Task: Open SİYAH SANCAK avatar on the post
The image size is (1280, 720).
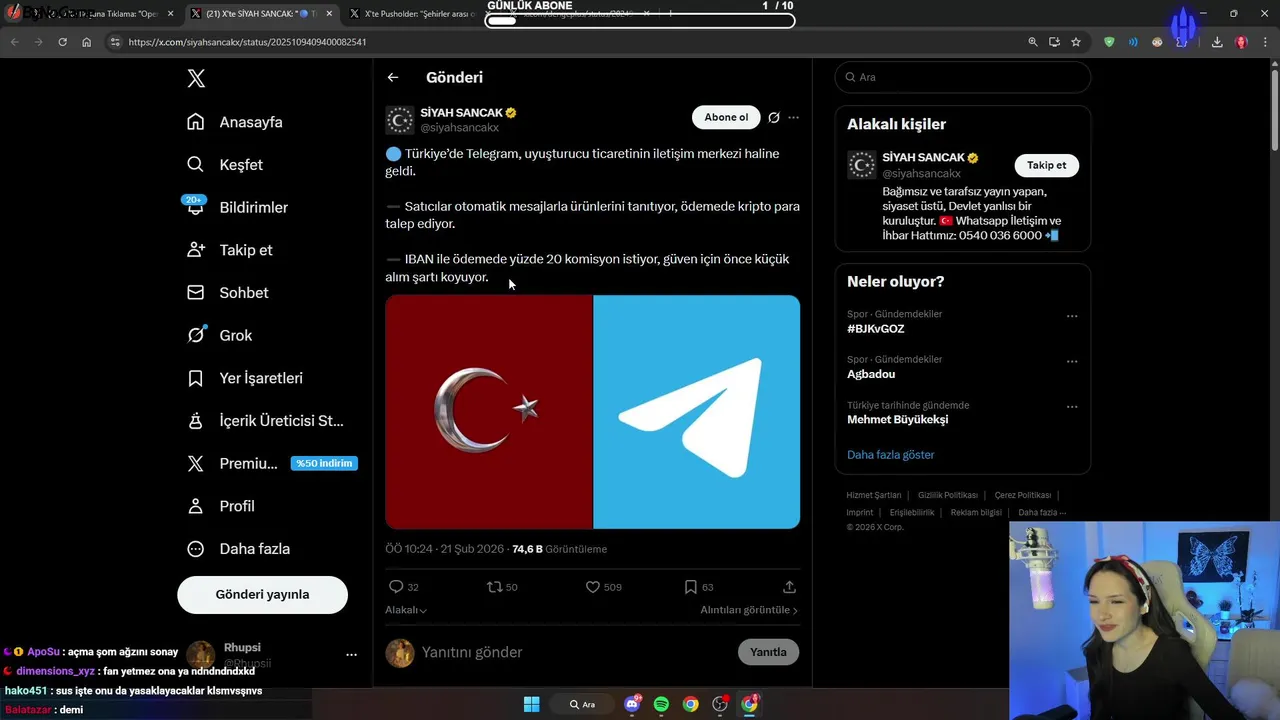Action: [400, 120]
